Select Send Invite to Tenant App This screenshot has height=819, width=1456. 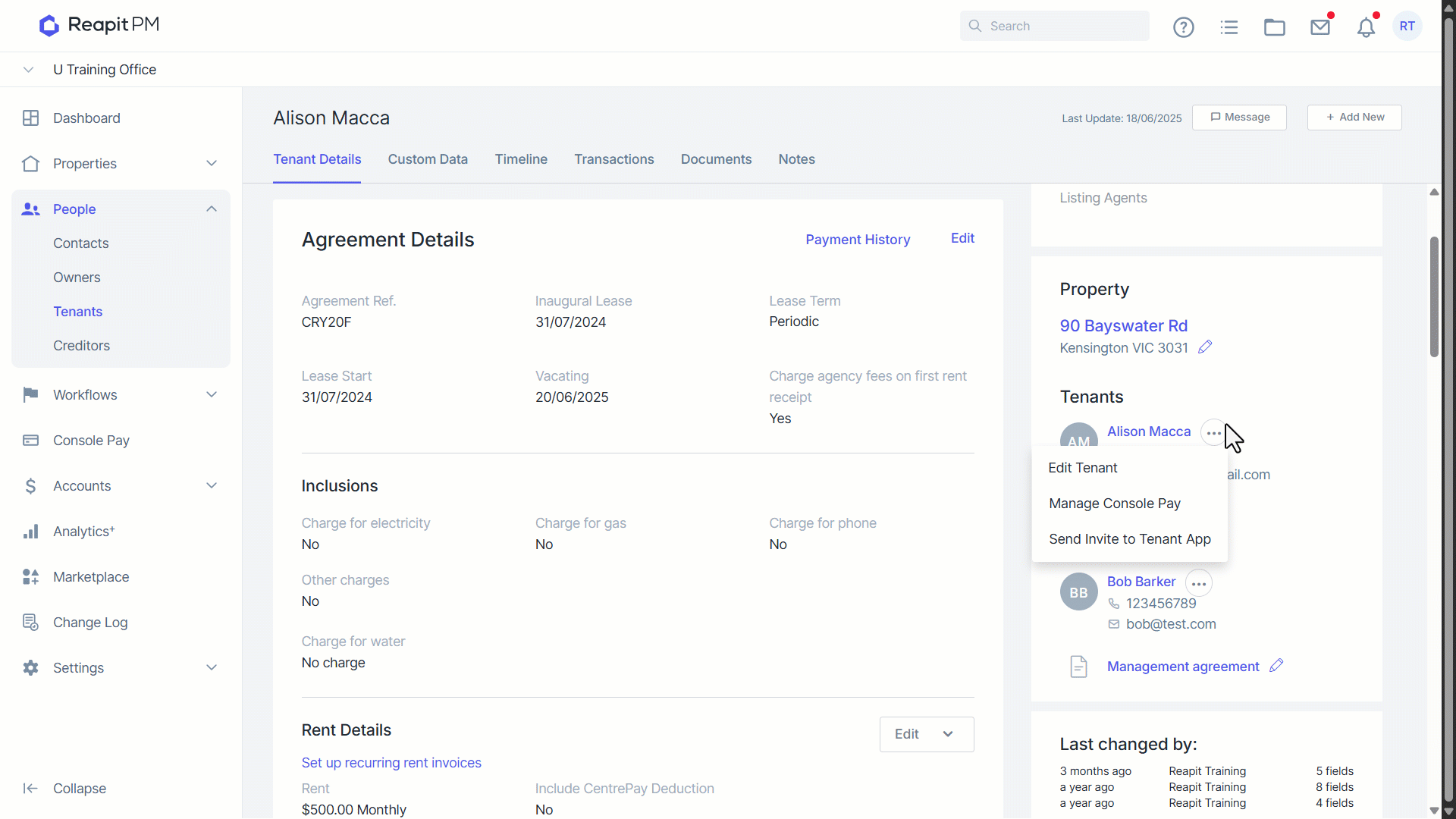coord(1130,539)
